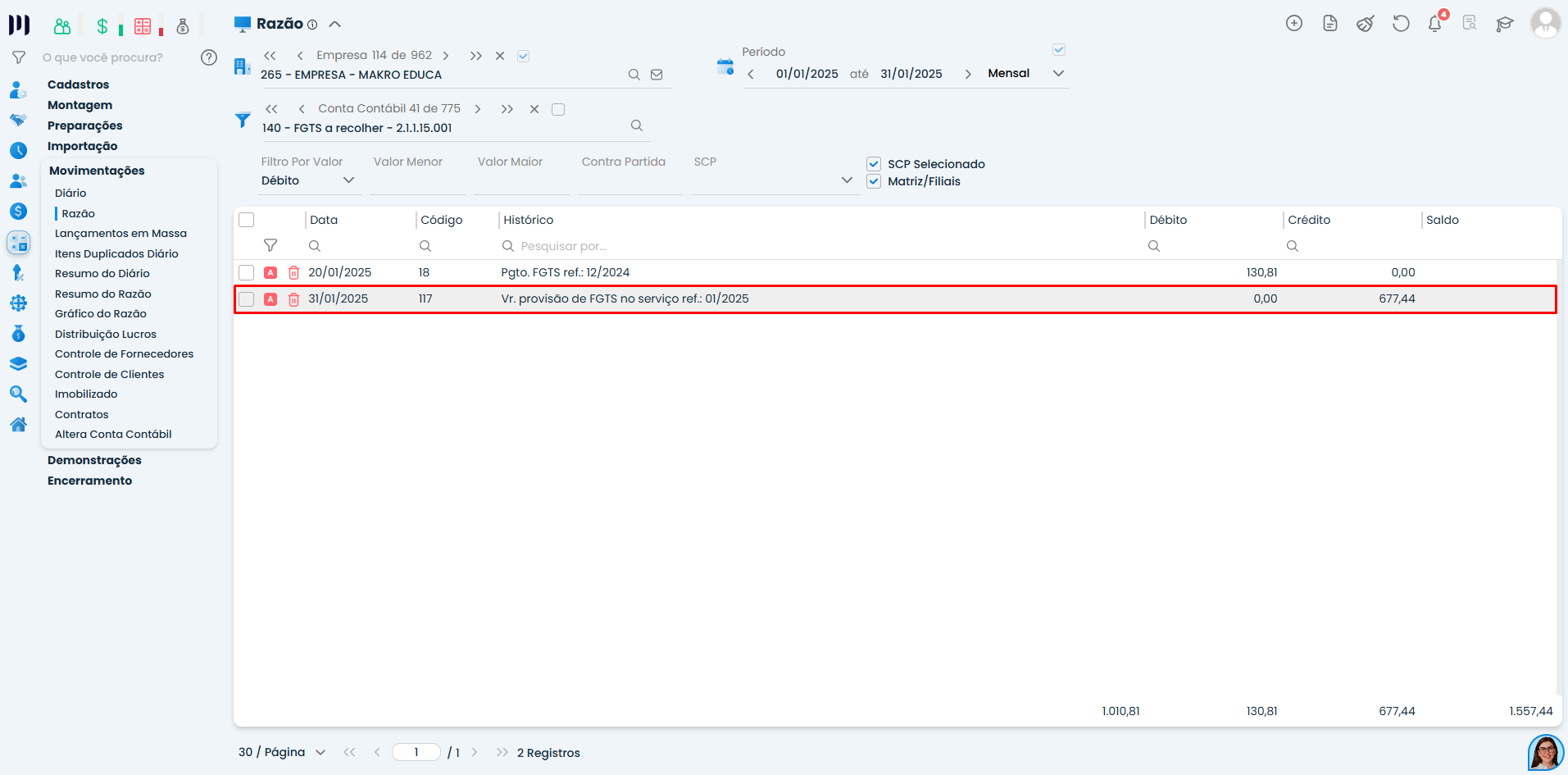Open the 30 / Página size dropdown
The height and width of the screenshot is (775, 1568).
pos(320,753)
